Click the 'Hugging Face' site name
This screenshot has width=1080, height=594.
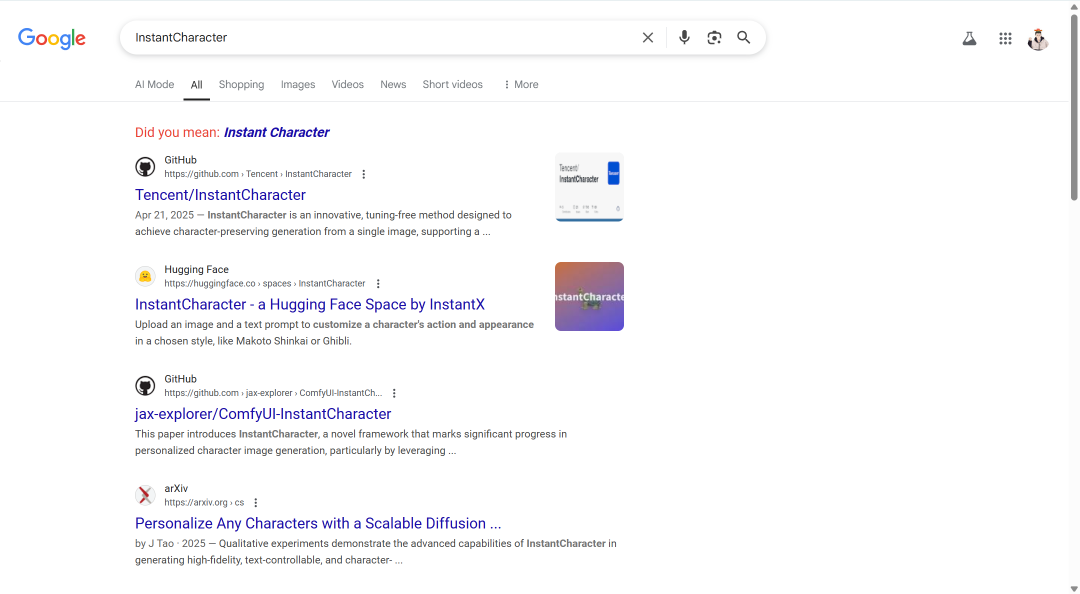(196, 269)
